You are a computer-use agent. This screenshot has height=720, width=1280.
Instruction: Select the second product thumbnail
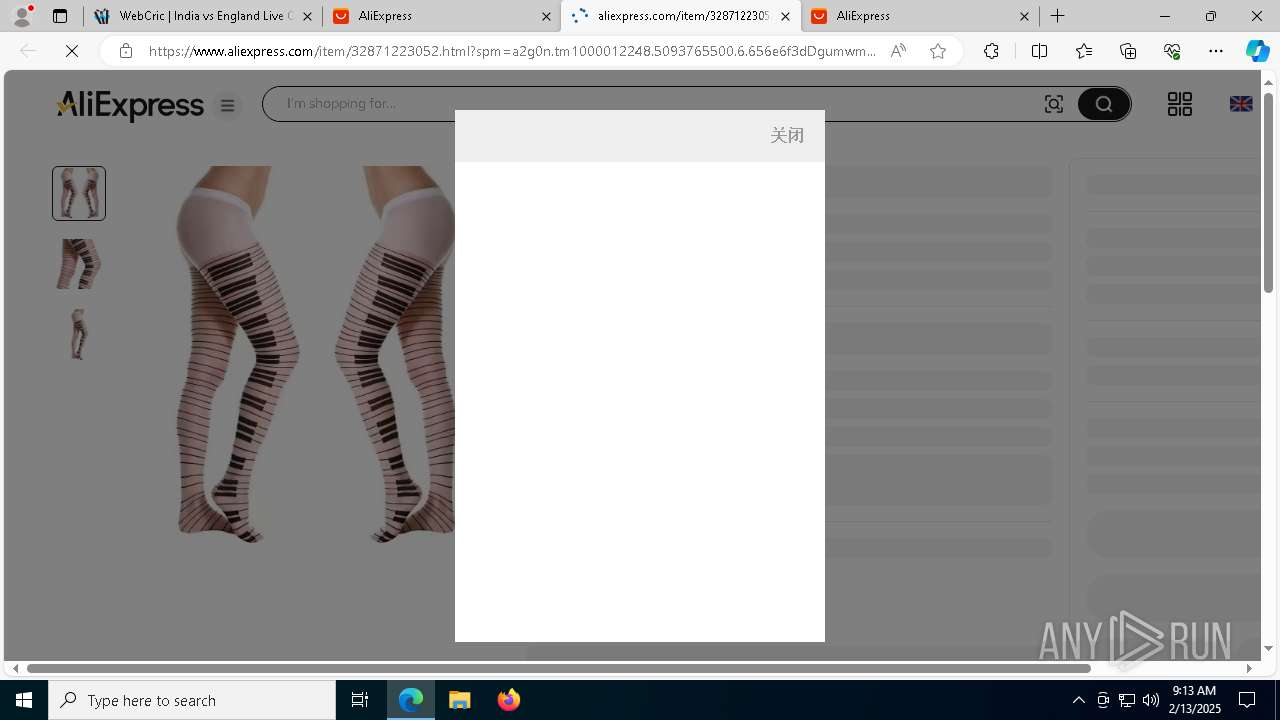tap(79, 264)
